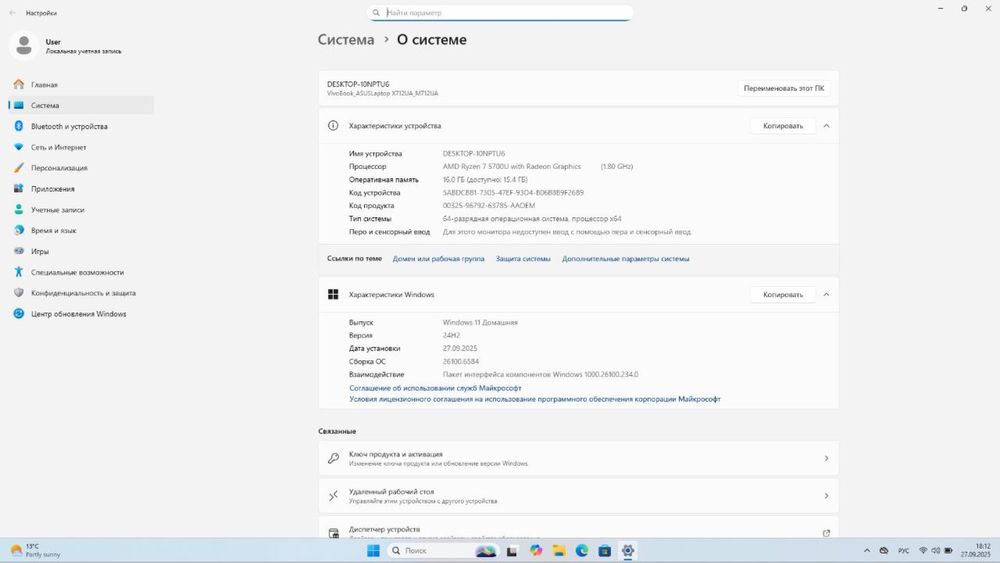This screenshot has height=563, width=1000.
Task: Copy the device specifications with Копировать
Action: pyautogui.click(x=783, y=126)
